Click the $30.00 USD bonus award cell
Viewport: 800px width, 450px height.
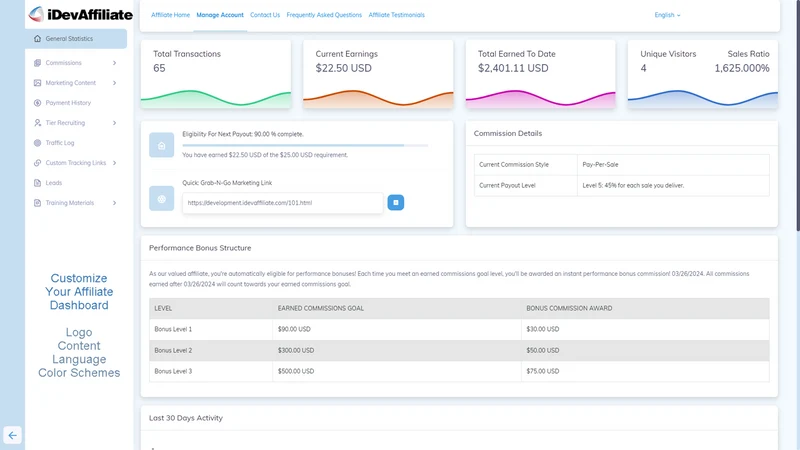coord(645,329)
